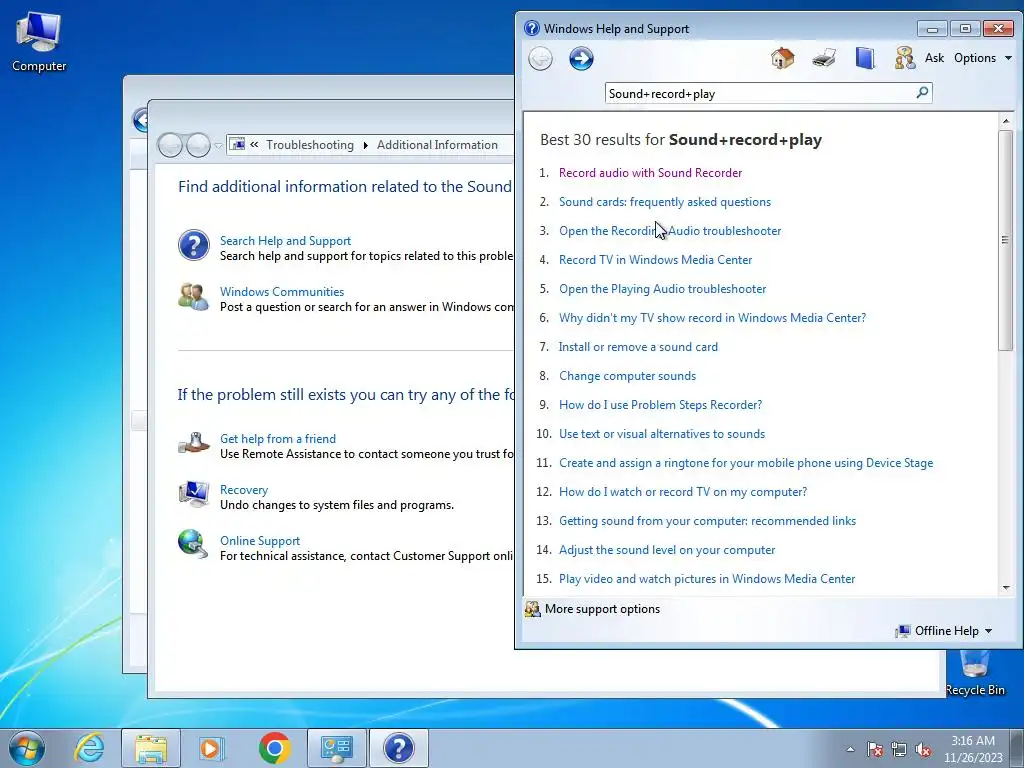Open the Recycle Bin on desktop
The image size is (1024, 768).
point(974,673)
